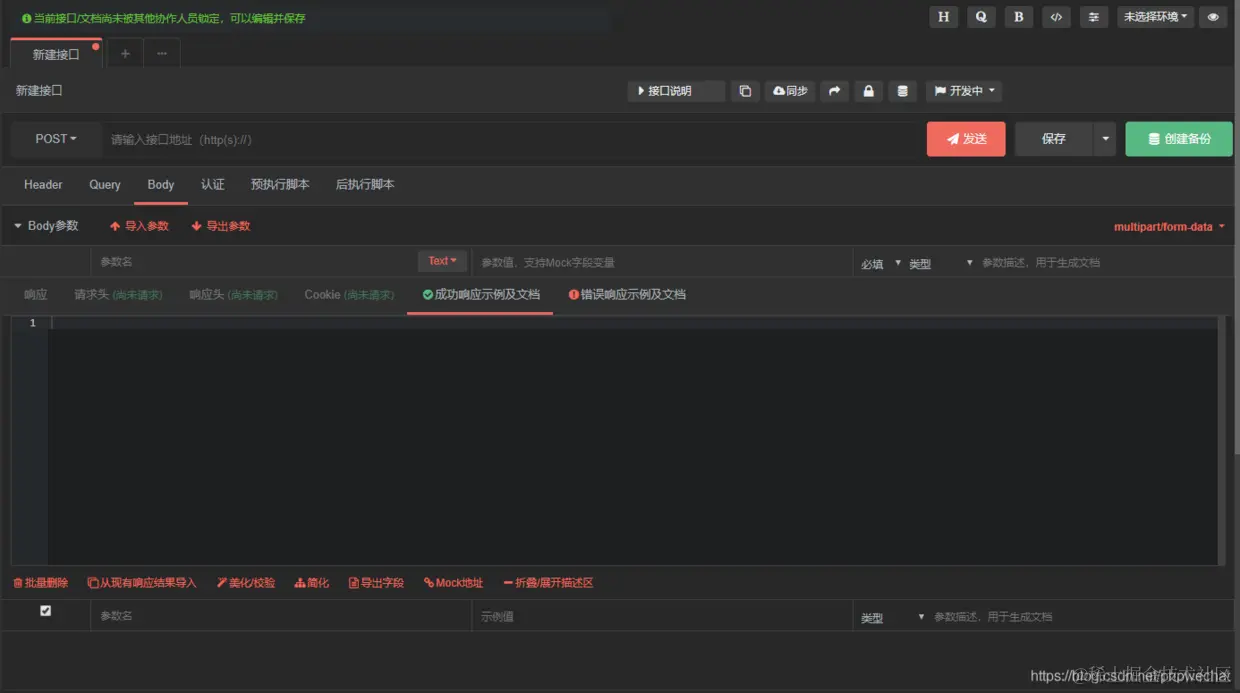Switch to the Header tab

(x=43, y=185)
